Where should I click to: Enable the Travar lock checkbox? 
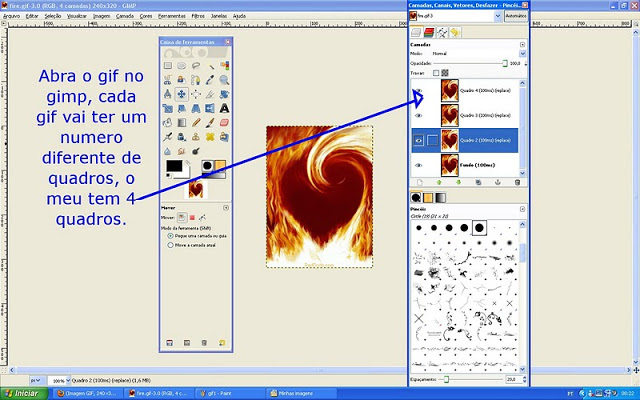[x=436, y=73]
